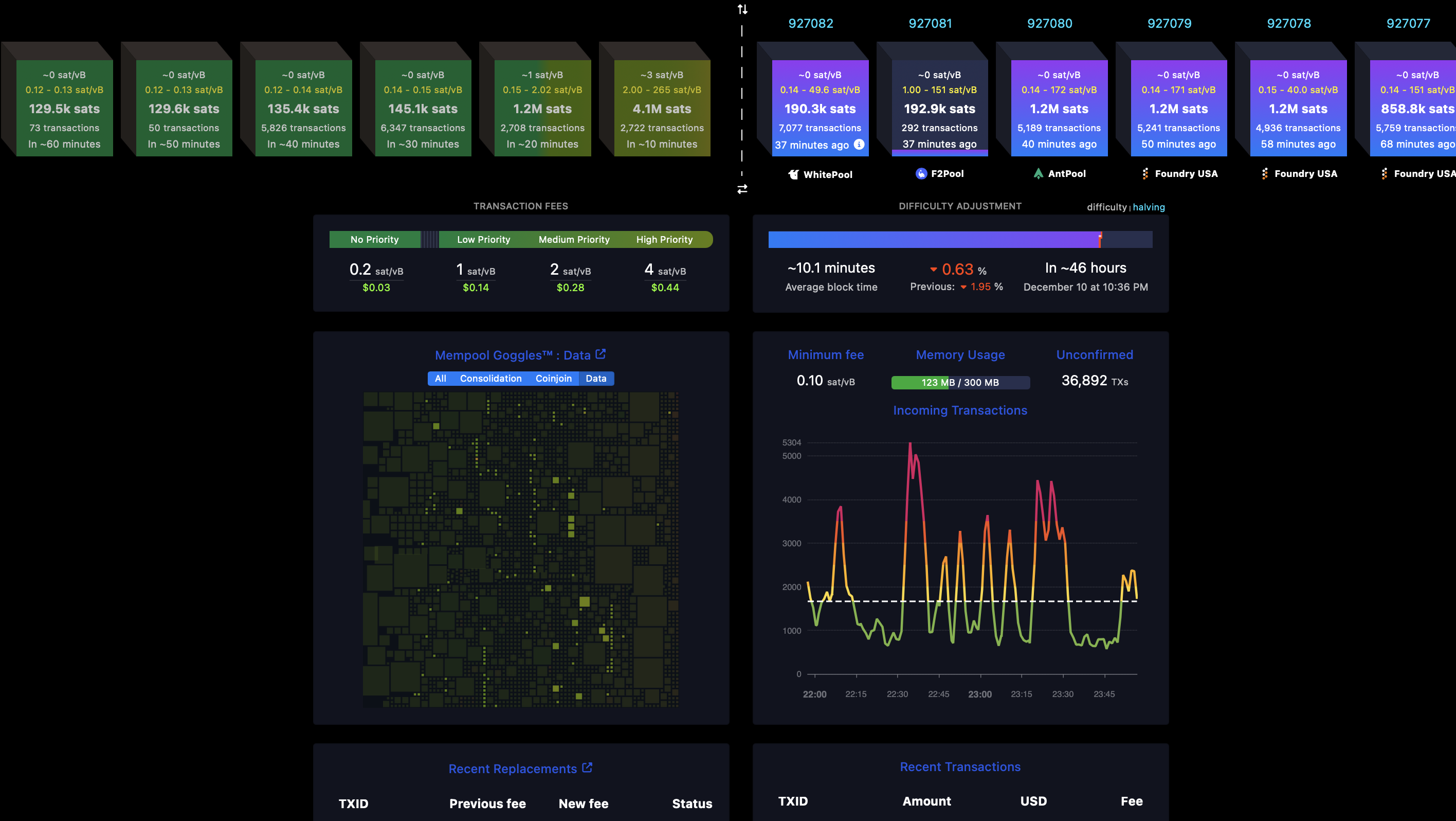The image size is (1456, 821).
Task: Click the mempool block arriving in ~10 minutes
Action: pos(661,108)
